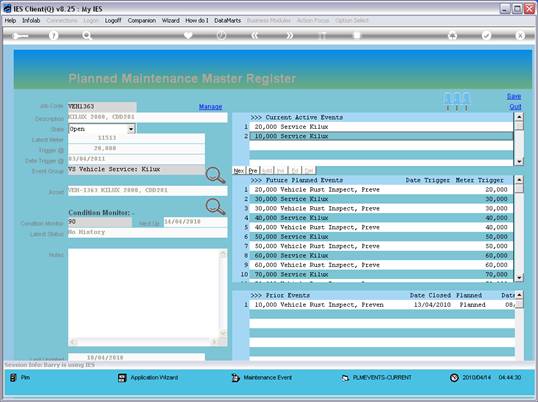
Task: Click the magnifier search icon in toolbar
Action: 87,35
